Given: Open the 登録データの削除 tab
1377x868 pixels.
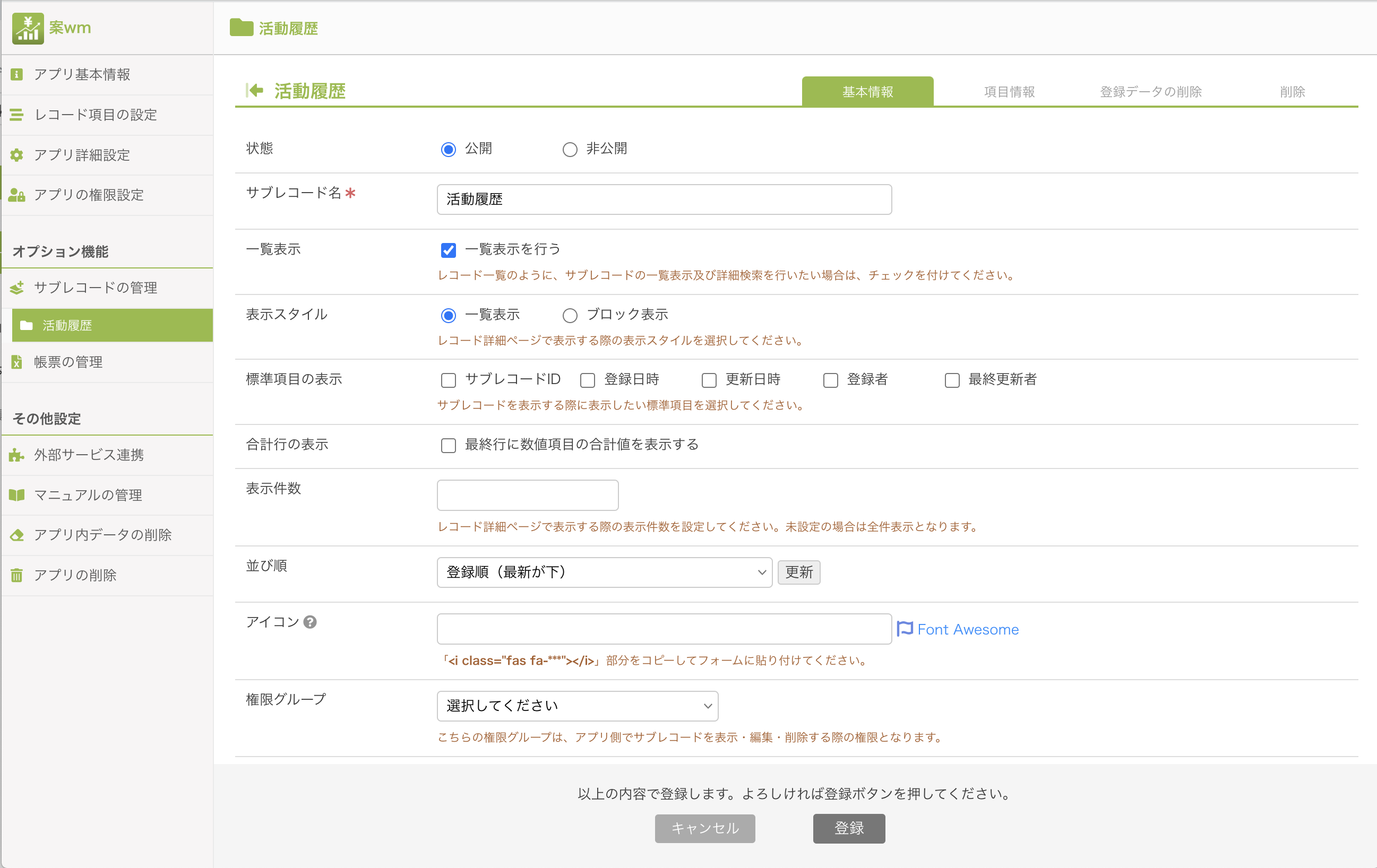Looking at the screenshot, I should 1150,91.
